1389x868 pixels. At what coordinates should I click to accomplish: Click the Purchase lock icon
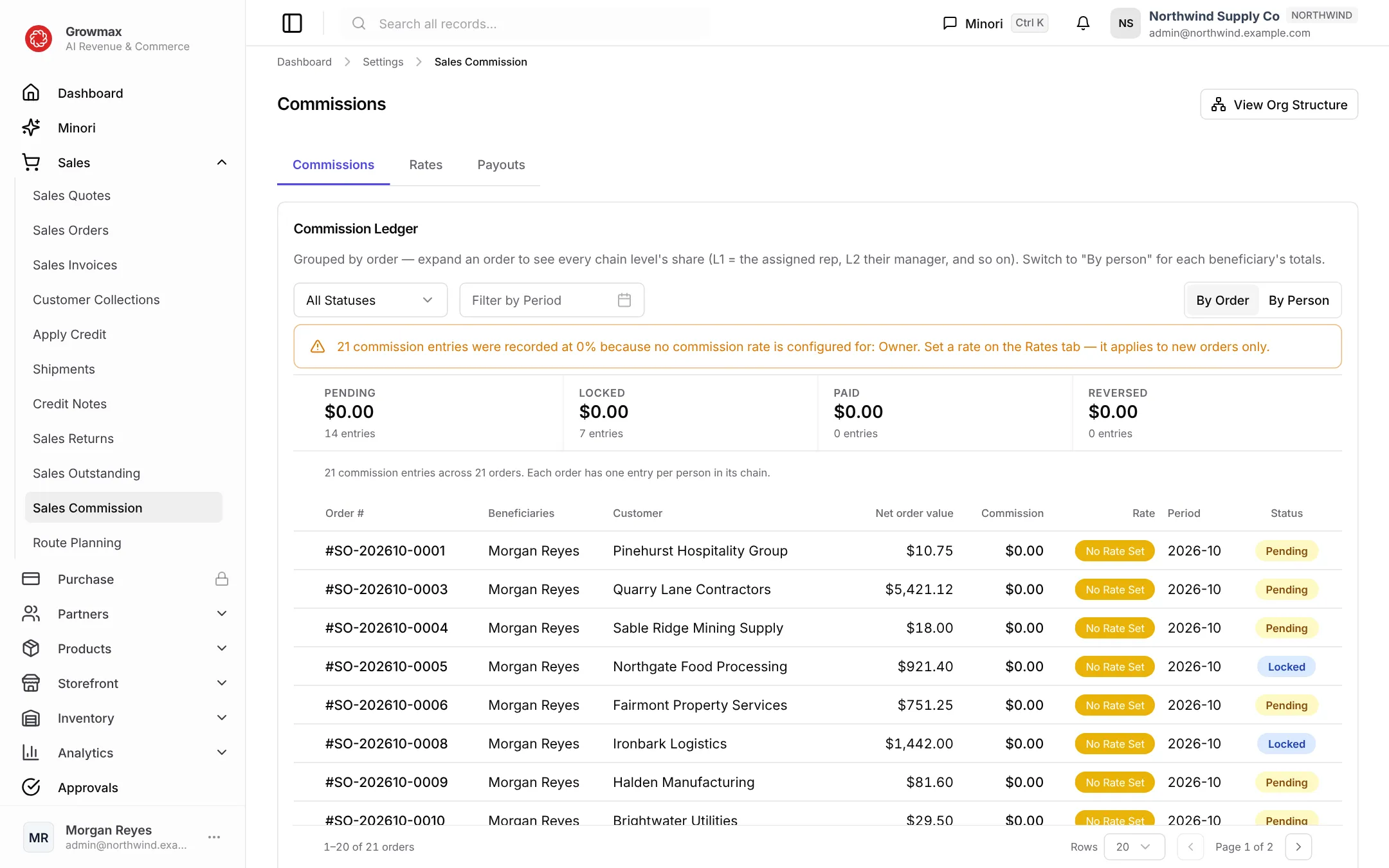click(x=222, y=579)
